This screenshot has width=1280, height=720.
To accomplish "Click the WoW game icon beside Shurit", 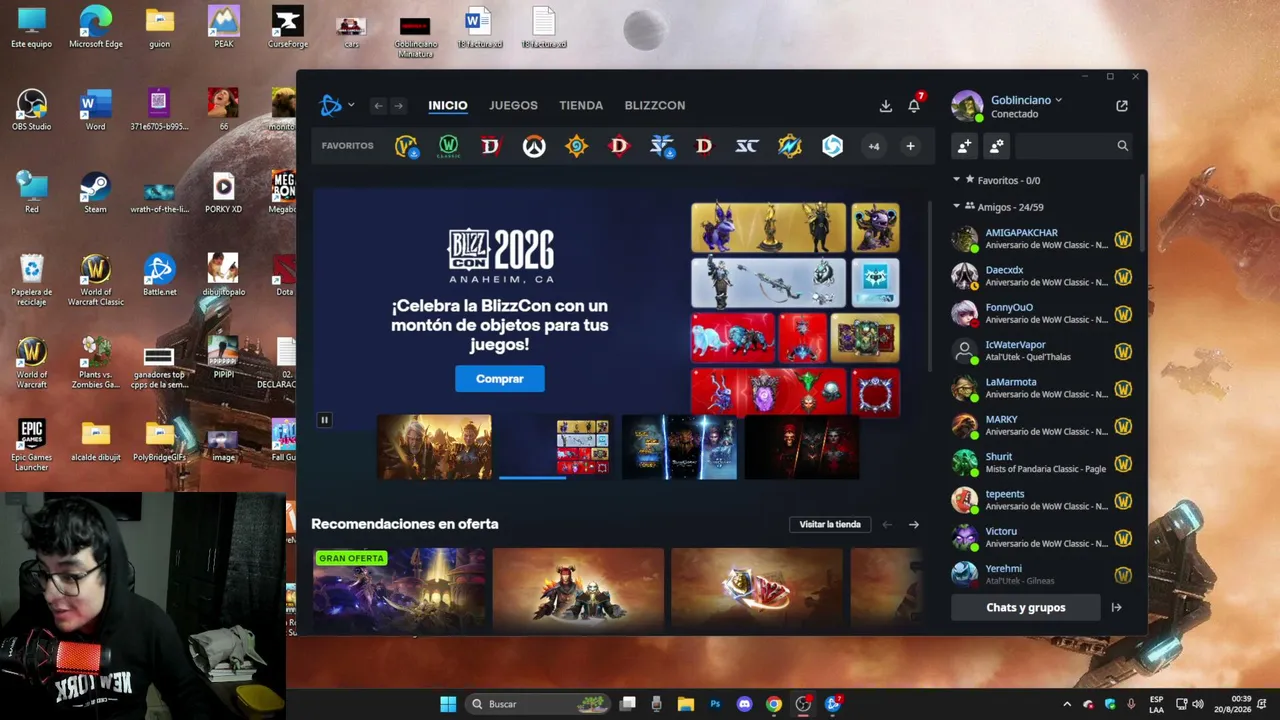I will pyautogui.click(x=1123, y=464).
